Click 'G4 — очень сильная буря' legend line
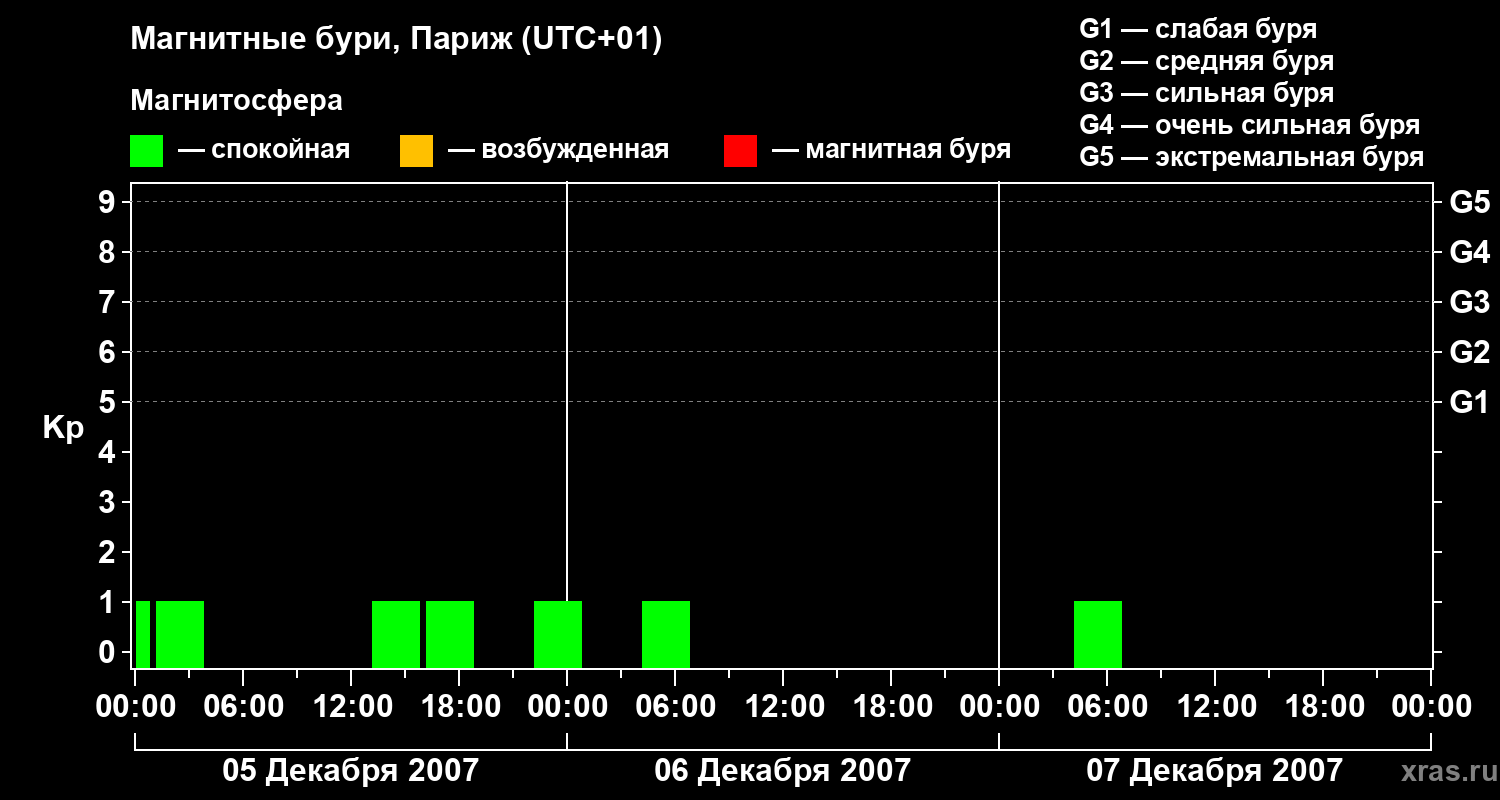The image size is (1500, 800). click(1250, 125)
